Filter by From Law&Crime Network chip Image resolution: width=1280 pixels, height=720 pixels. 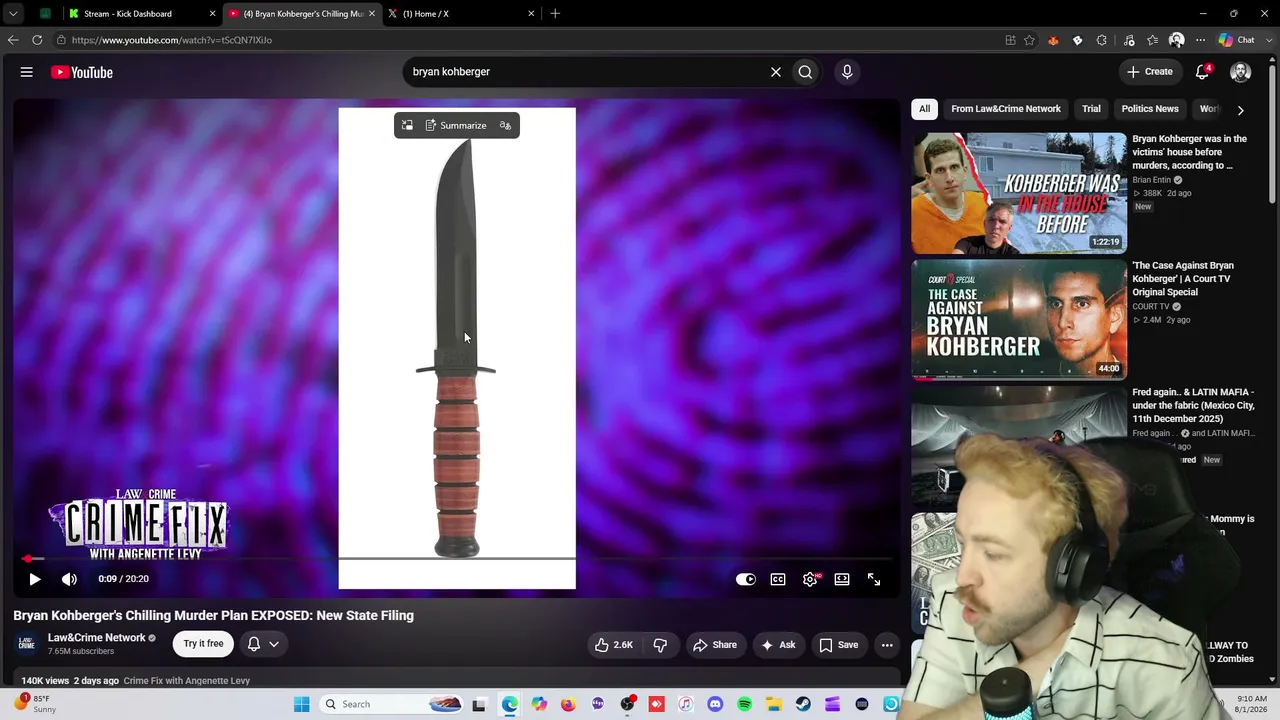point(1006,109)
